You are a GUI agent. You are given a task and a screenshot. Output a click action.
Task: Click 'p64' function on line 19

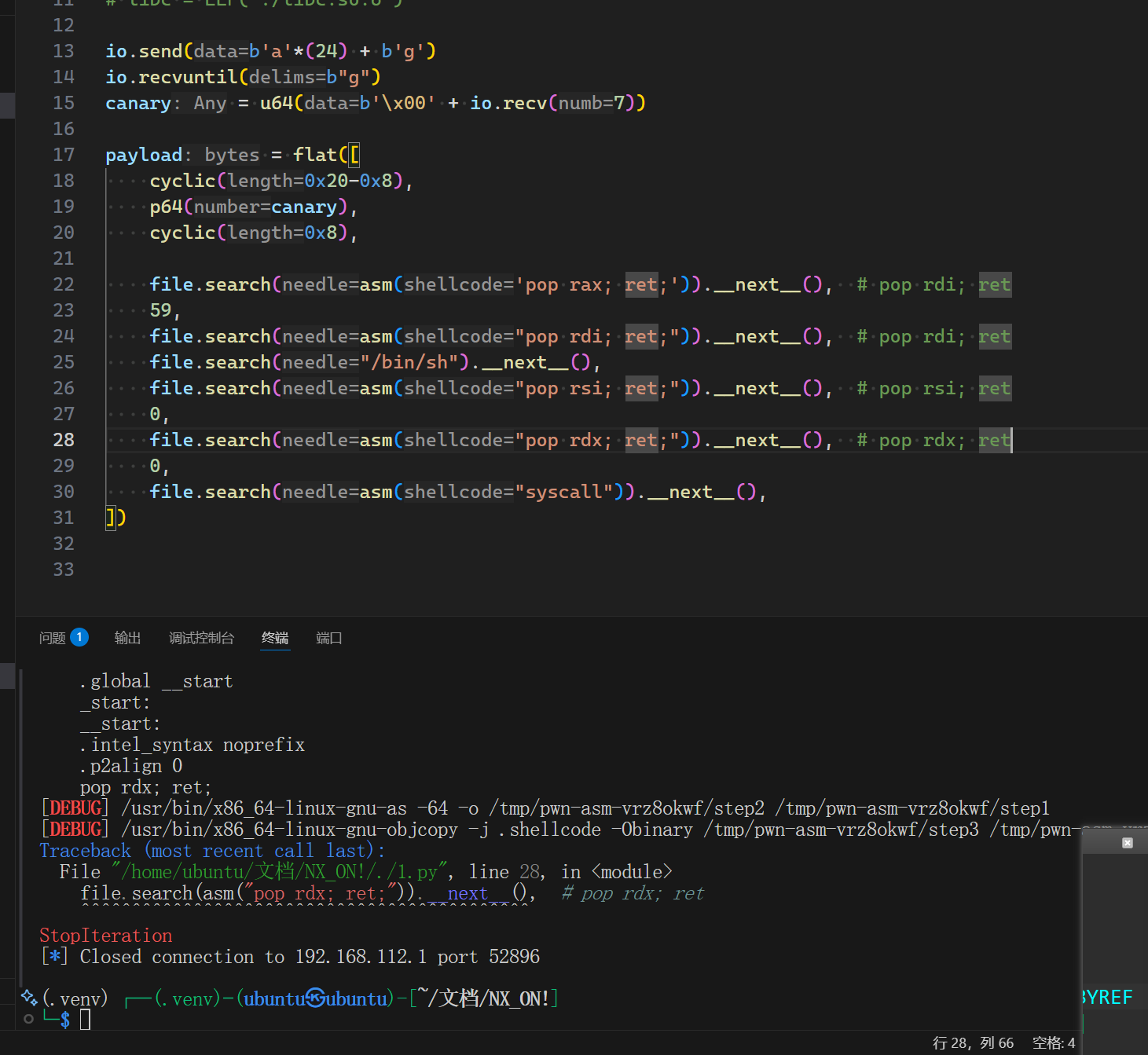166,207
